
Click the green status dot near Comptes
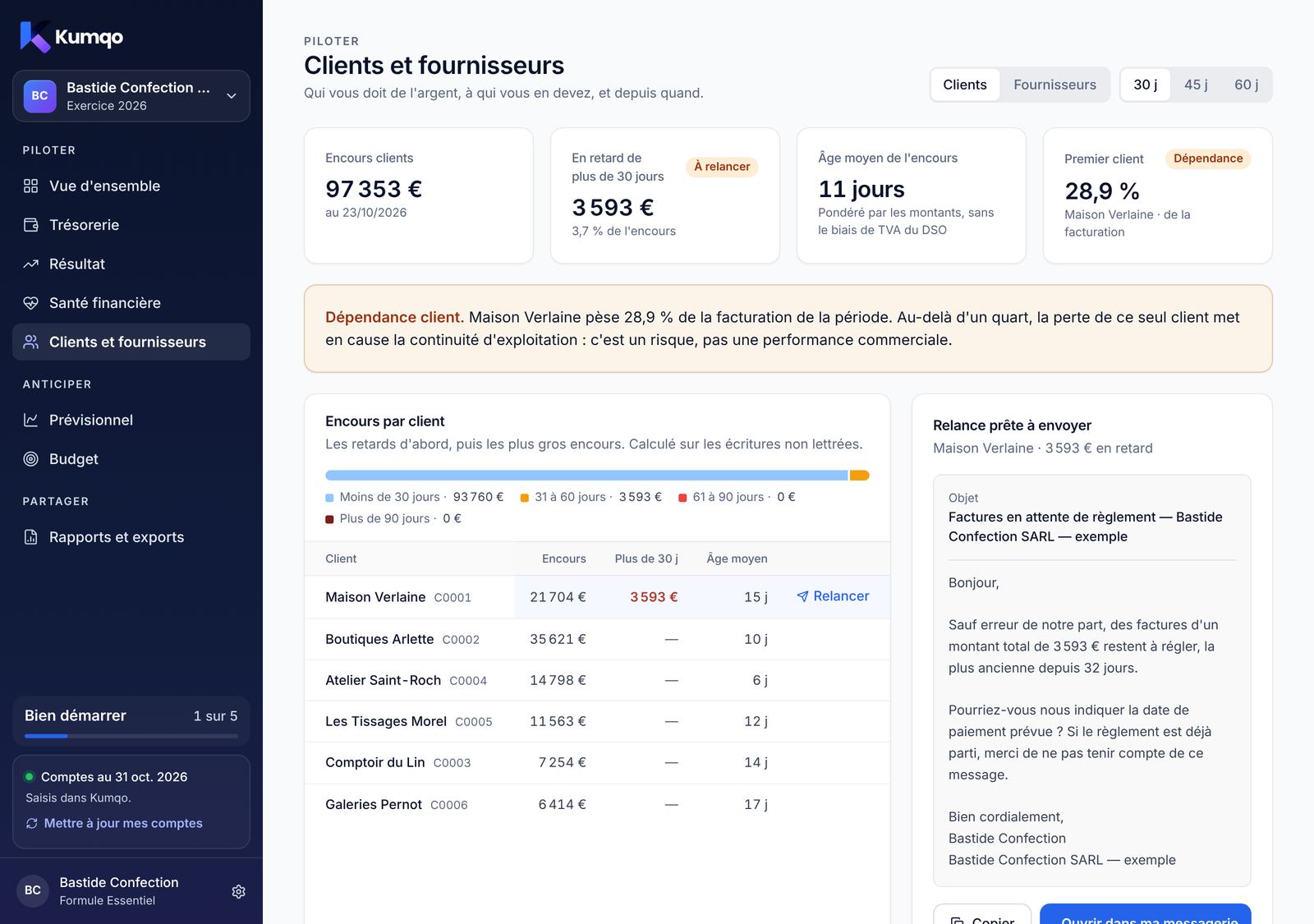tap(30, 776)
